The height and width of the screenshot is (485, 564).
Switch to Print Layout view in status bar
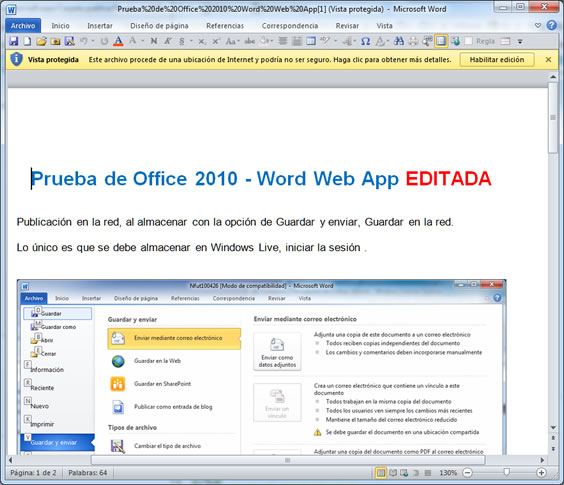coord(381,472)
